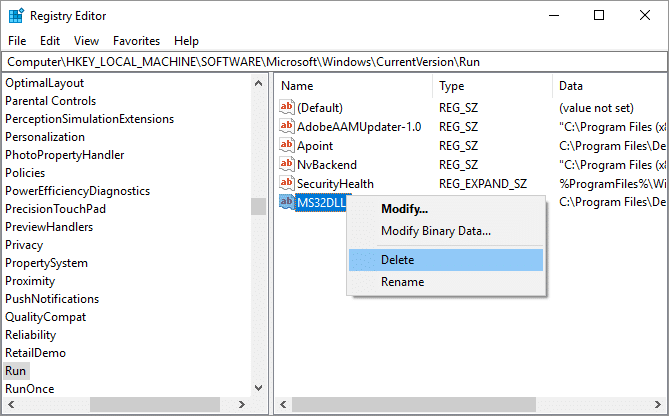Viewport: 669px width, 416px height.
Task: Select the SecurityHealth value icon
Action: pos(288,184)
